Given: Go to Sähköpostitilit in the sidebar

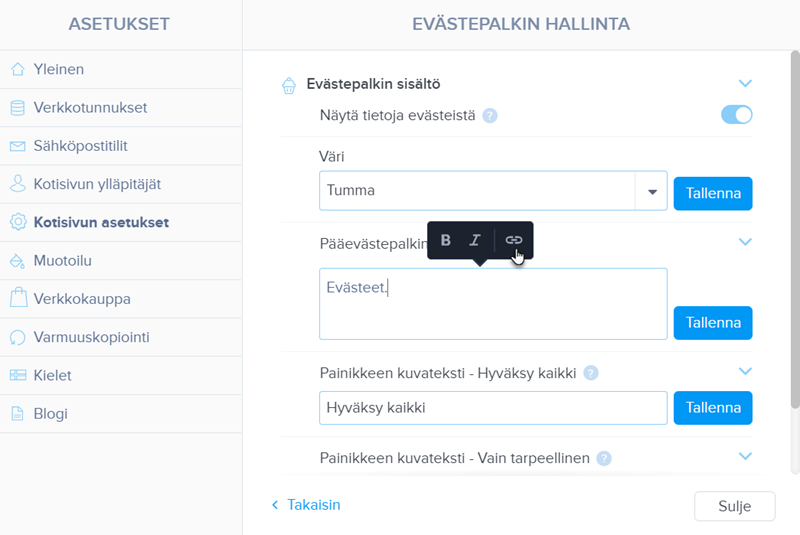Looking at the screenshot, I should [x=81, y=146].
